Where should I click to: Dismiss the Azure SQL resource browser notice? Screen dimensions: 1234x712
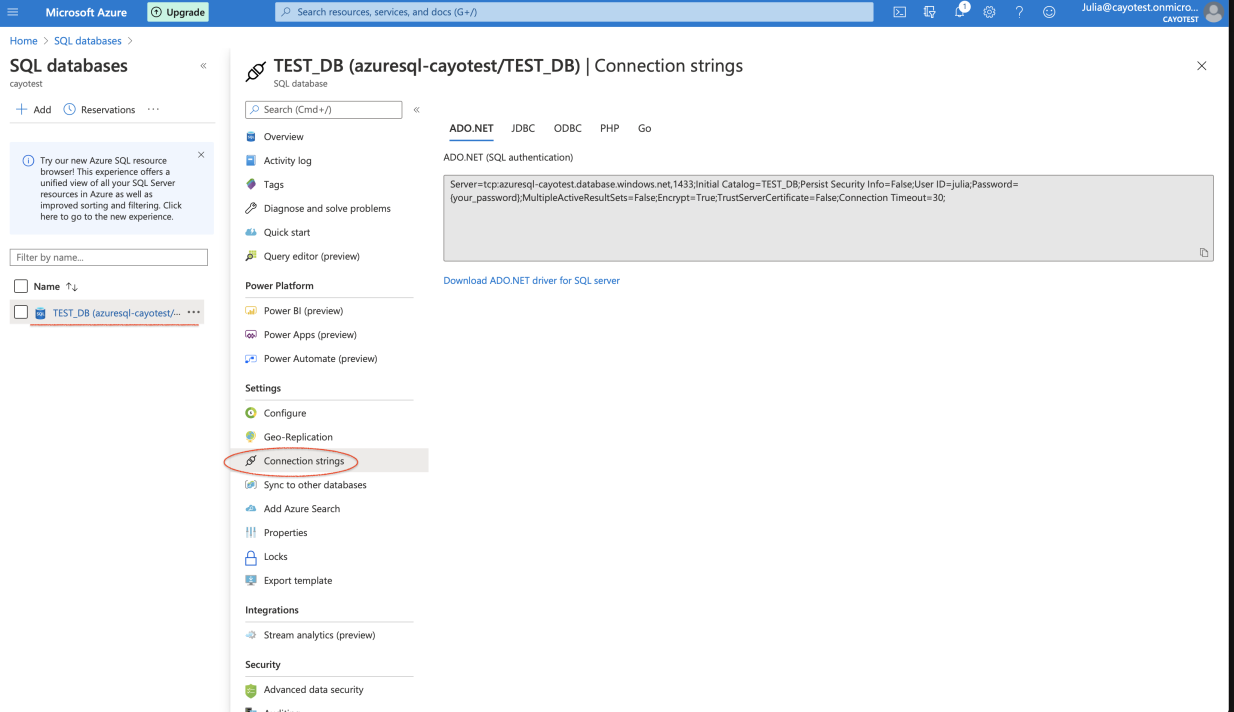201,155
